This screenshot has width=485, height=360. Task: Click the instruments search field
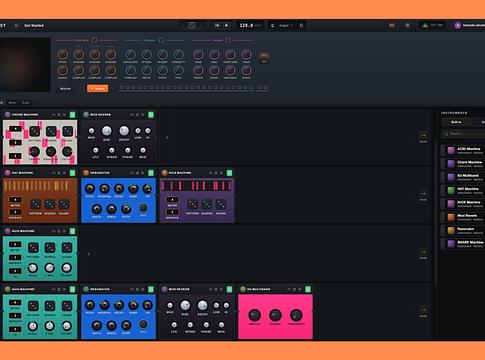pyautogui.click(x=463, y=134)
